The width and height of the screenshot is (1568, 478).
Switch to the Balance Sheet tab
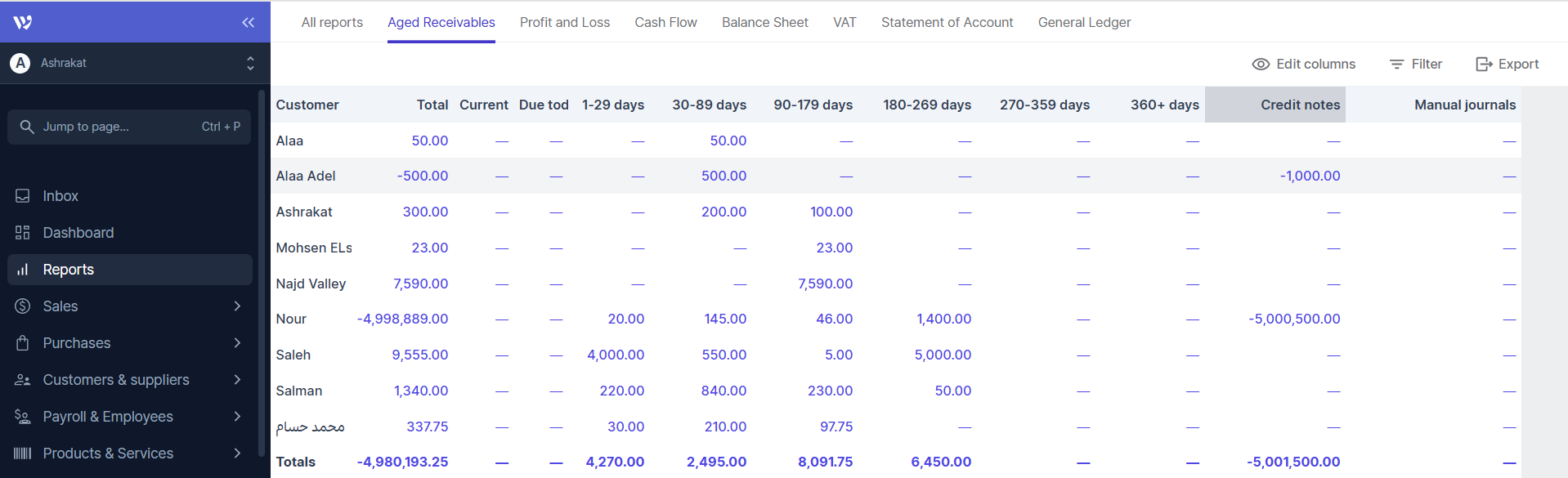(764, 22)
